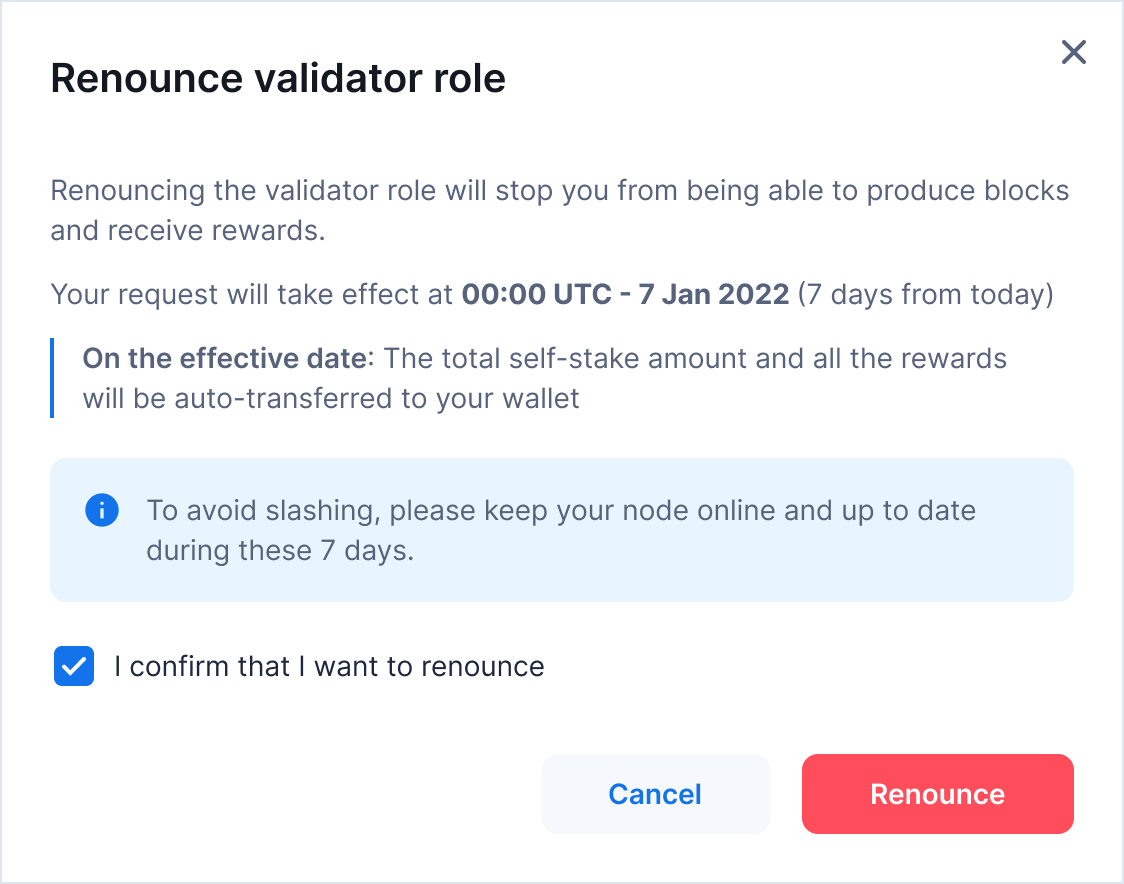The image size is (1124, 884).
Task: Click the bold "On the effective date" text
Action: pos(224,358)
